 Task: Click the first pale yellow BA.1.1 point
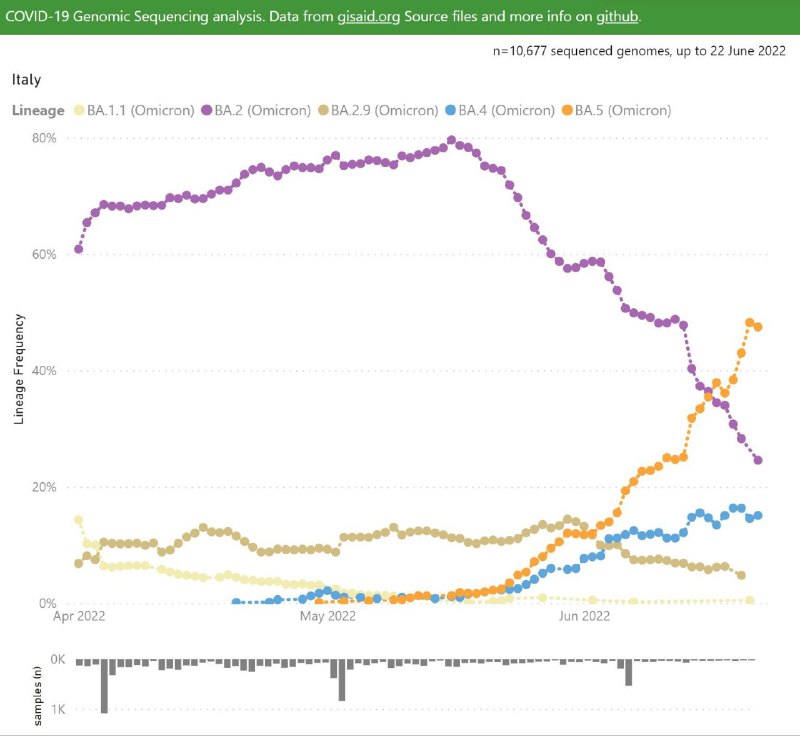[x=79, y=520]
